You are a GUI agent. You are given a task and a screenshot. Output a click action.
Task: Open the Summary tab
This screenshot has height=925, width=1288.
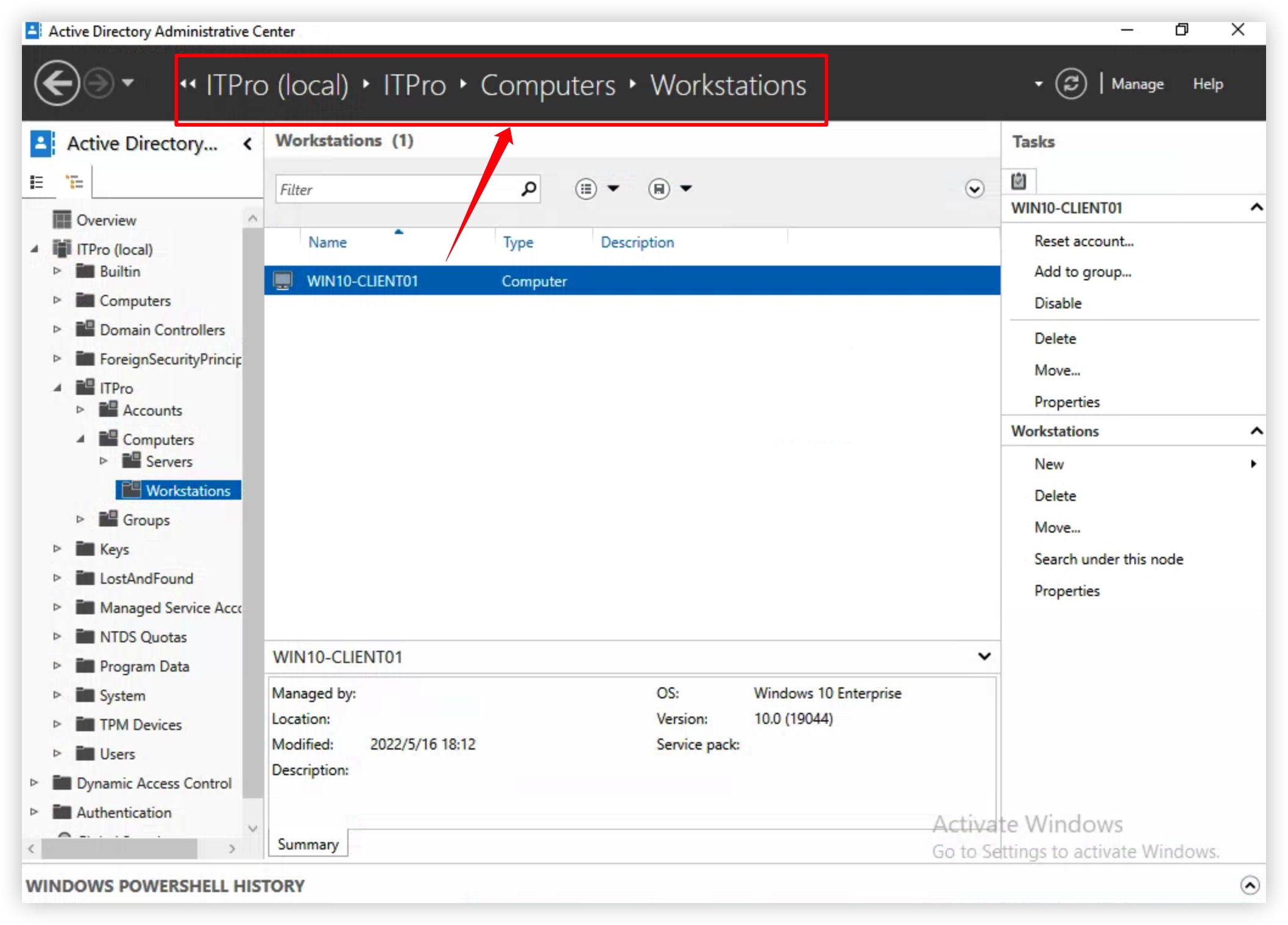coord(308,844)
